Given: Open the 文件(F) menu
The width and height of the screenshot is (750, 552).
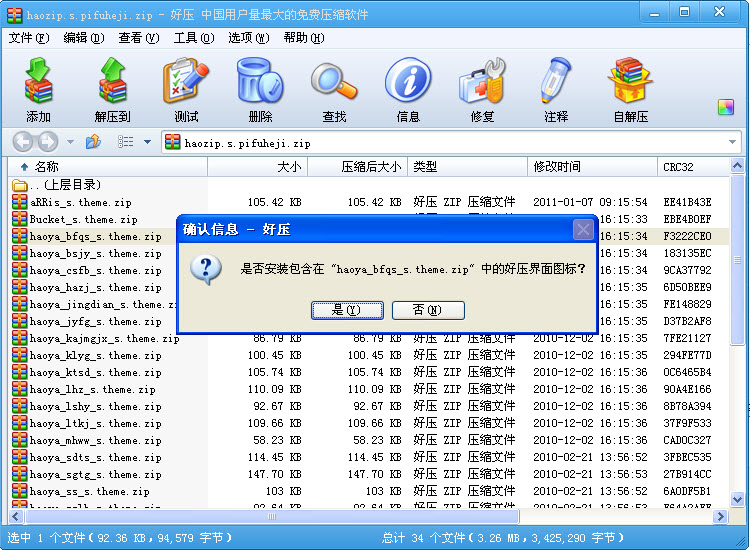Looking at the screenshot, I should [28, 38].
